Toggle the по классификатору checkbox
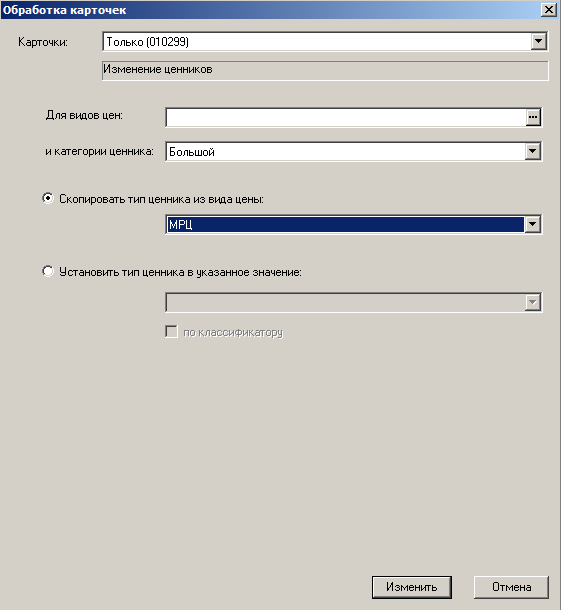This screenshot has width=561, height=610. click(171, 332)
